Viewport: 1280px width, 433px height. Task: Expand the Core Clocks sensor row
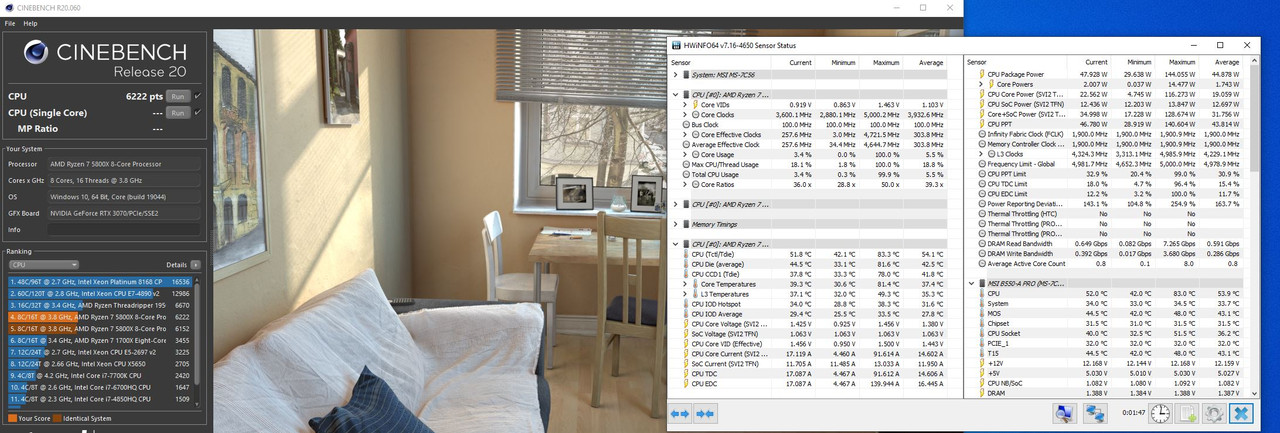[685, 114]
